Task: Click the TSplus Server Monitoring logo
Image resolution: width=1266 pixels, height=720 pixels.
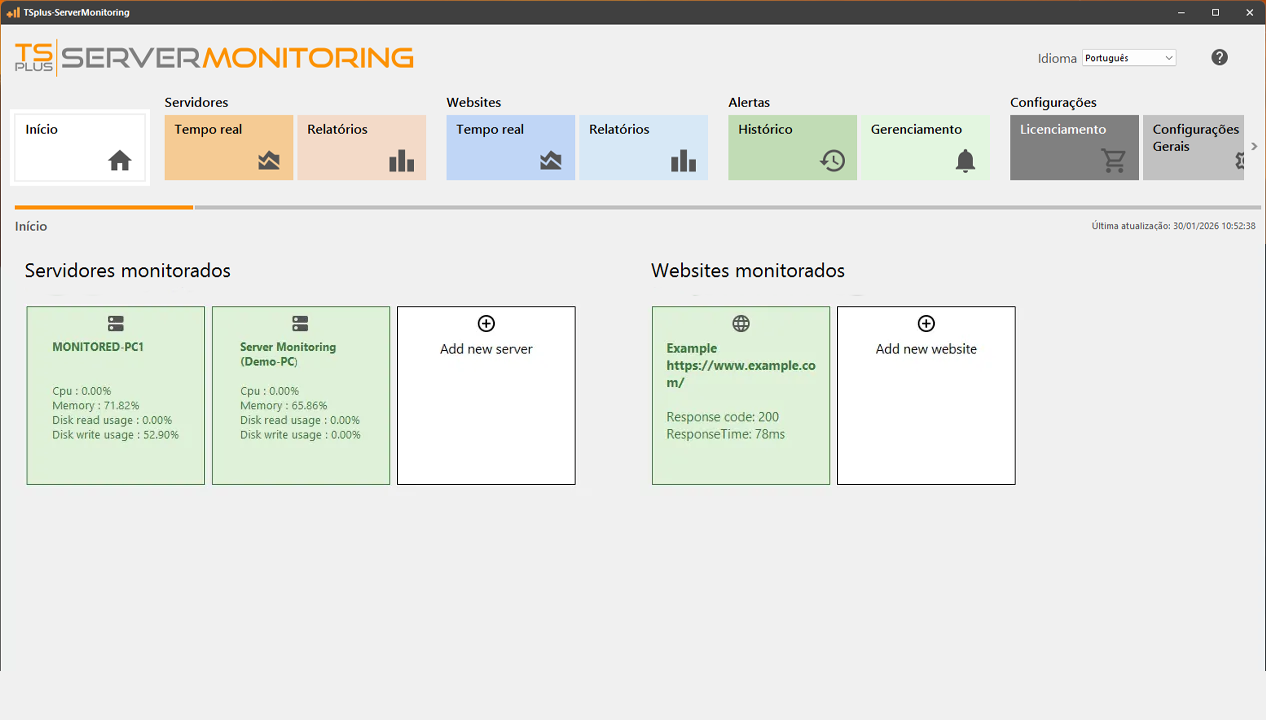Action: click(x=210, y=57)
